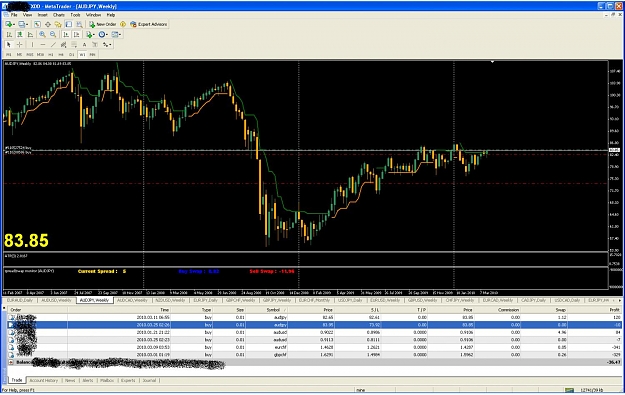The height and width of the screenshot is (395, 625).
Task: Open the Tools menu
Action: pos(75,15)
